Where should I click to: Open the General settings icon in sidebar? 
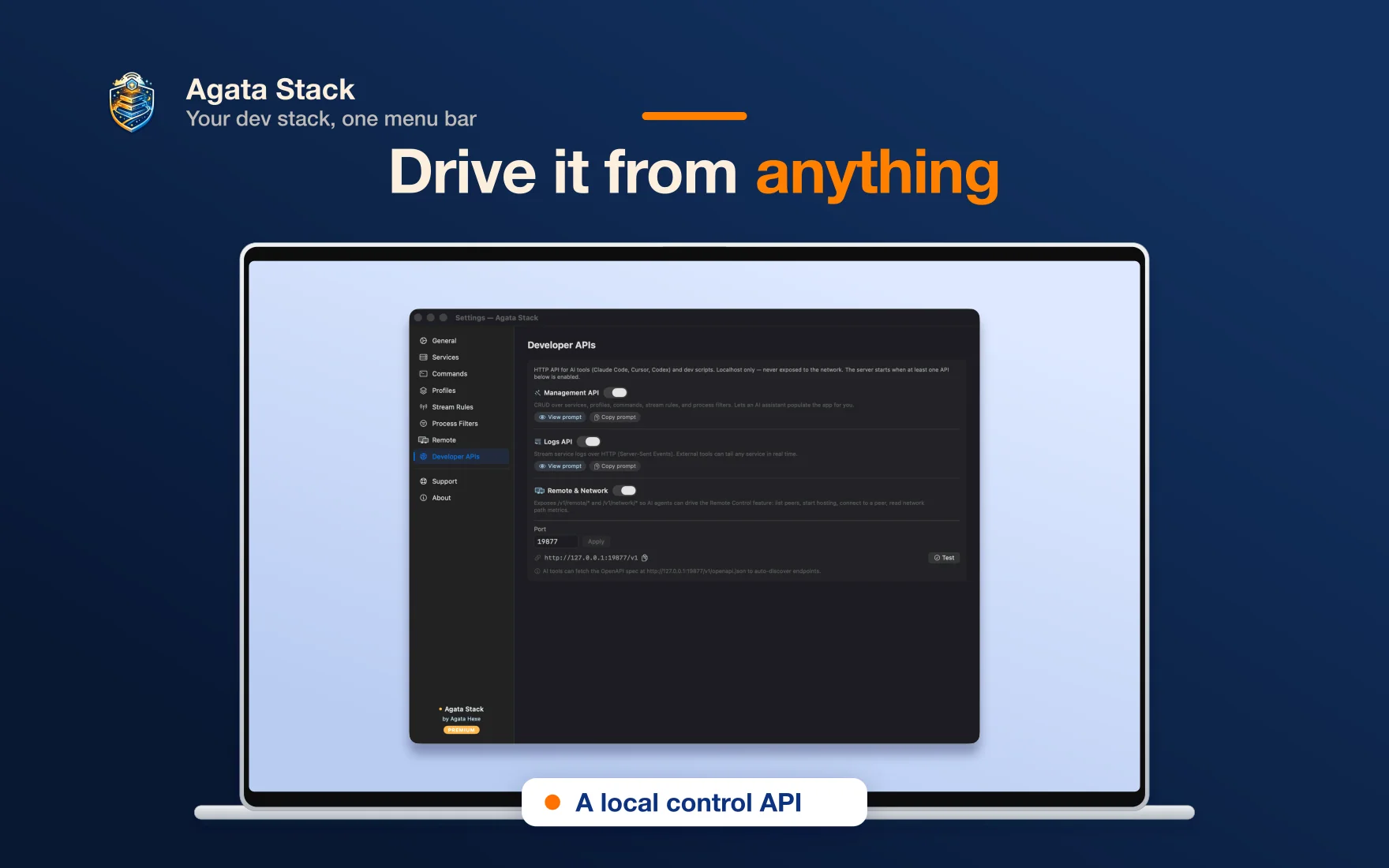(424, 341)
